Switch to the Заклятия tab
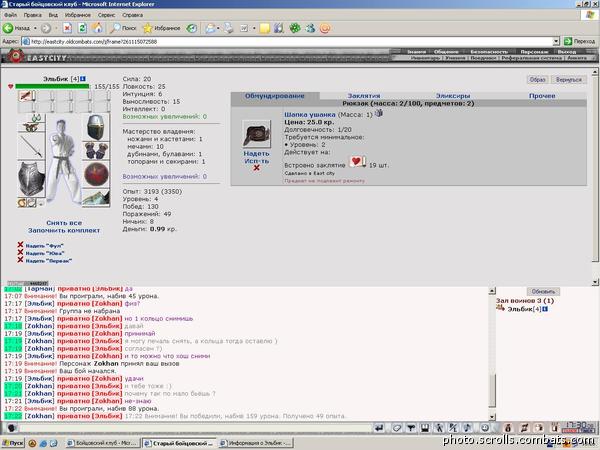This screenshot has width=600, height=450. coord(364,96)
